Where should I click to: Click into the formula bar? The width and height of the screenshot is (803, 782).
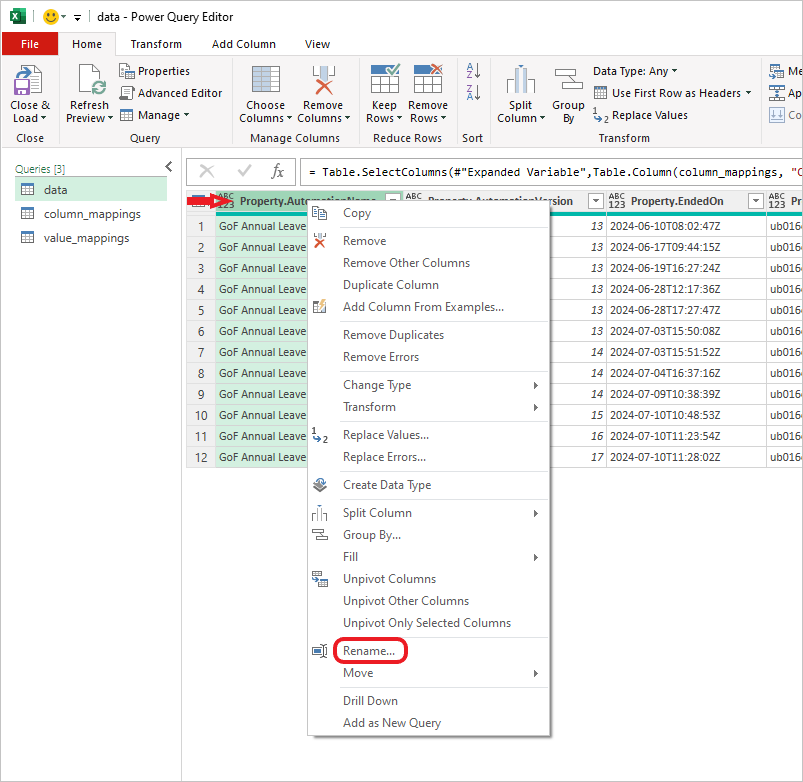tap(551, 172)
